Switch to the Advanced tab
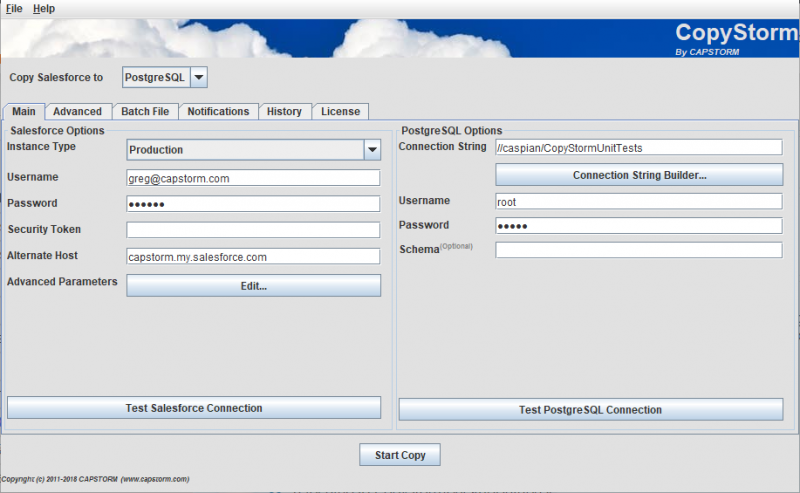 click(77, 112)
